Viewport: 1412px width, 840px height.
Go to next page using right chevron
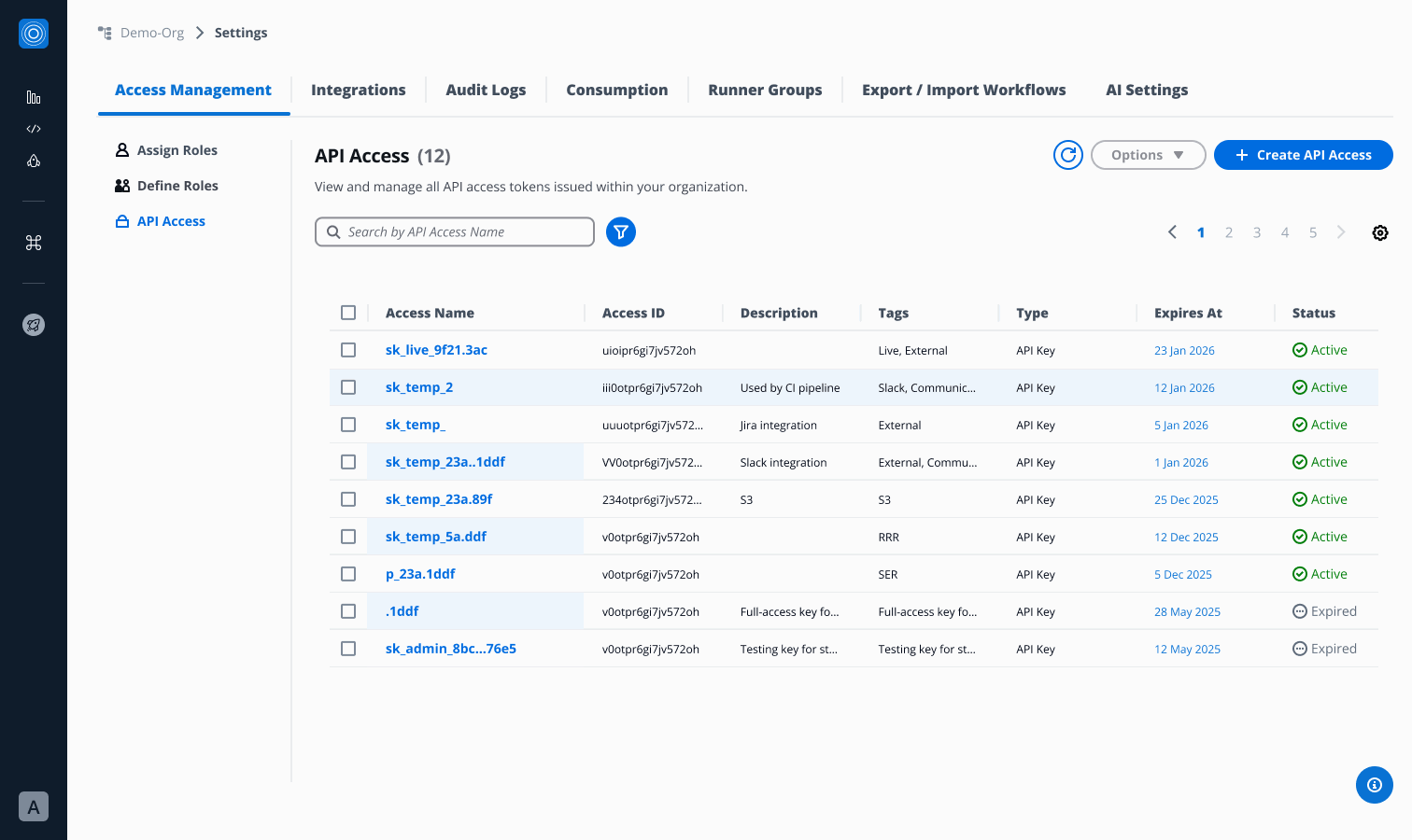1341,232
